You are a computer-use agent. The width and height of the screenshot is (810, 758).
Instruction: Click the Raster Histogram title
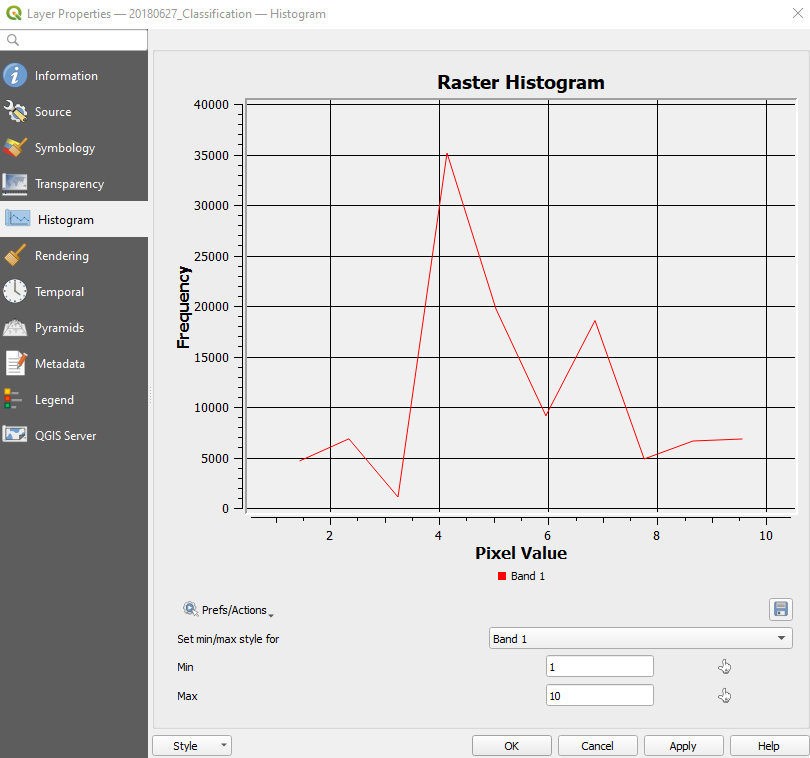point(521,83)
